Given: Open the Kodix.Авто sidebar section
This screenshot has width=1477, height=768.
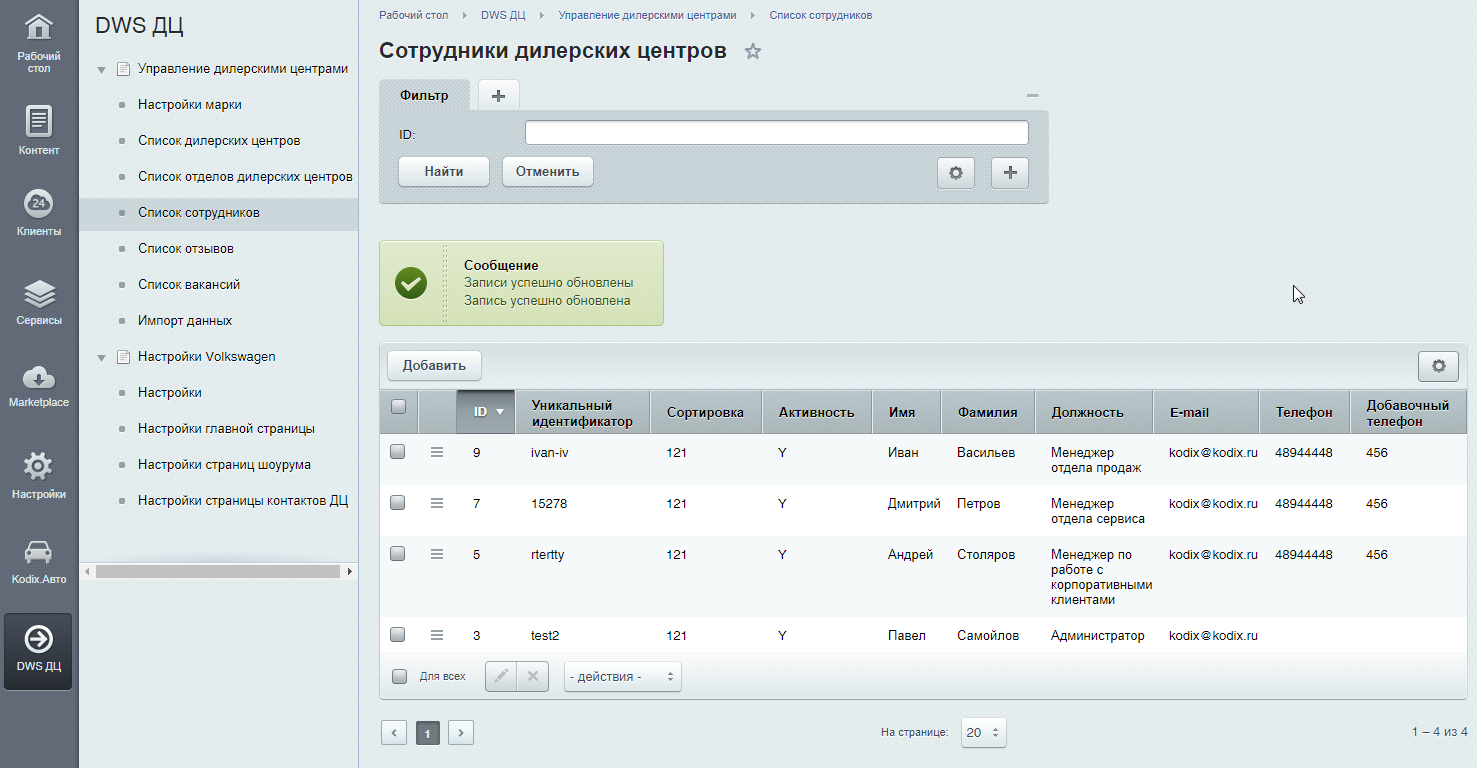Looking at the screenshot, I should coord(39,563).
